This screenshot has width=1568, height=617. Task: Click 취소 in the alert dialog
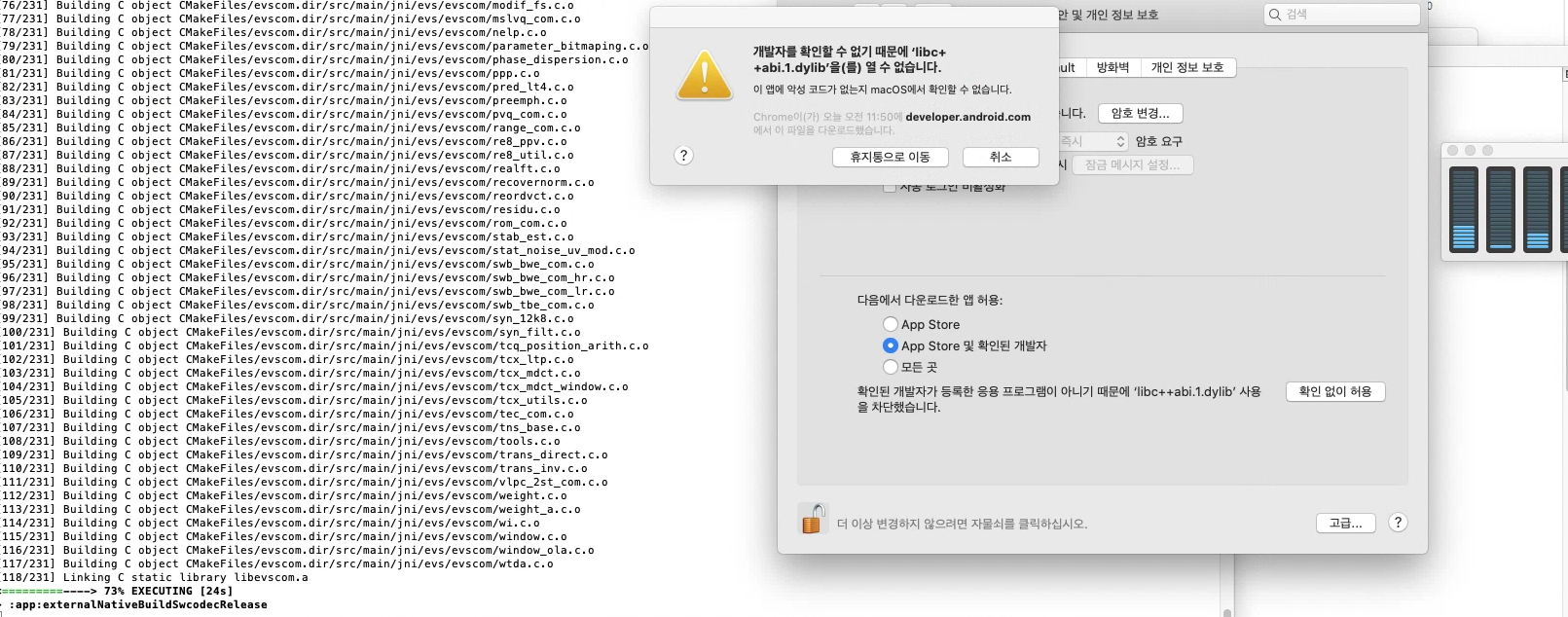[1001, 157]
